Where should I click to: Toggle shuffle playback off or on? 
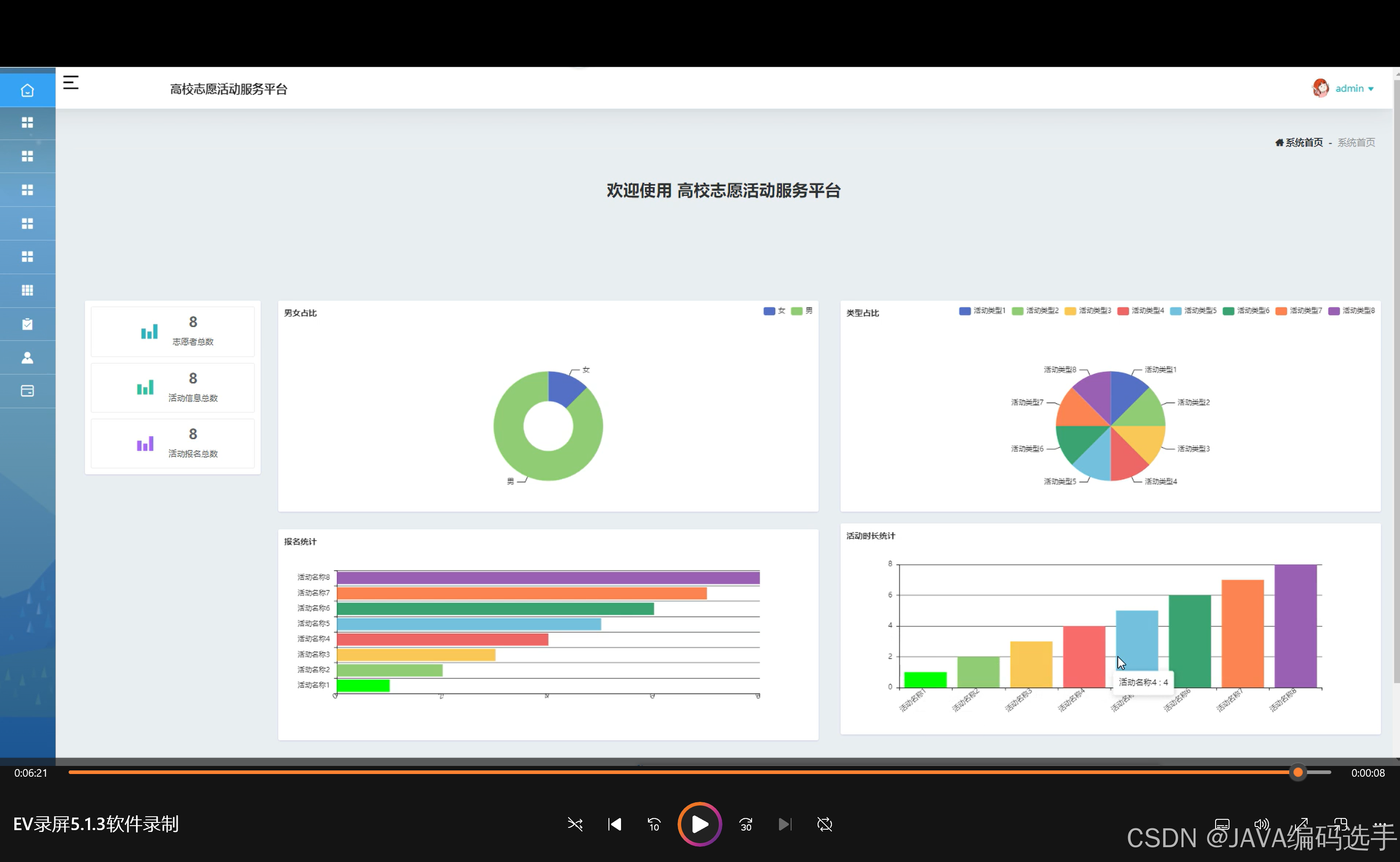click(575, 824)
